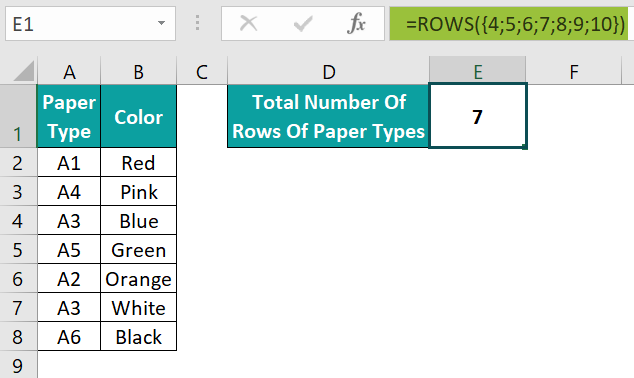Select row 8 header
The width and height of the screenshot is (634, 378).
click(x=18, y=336)
